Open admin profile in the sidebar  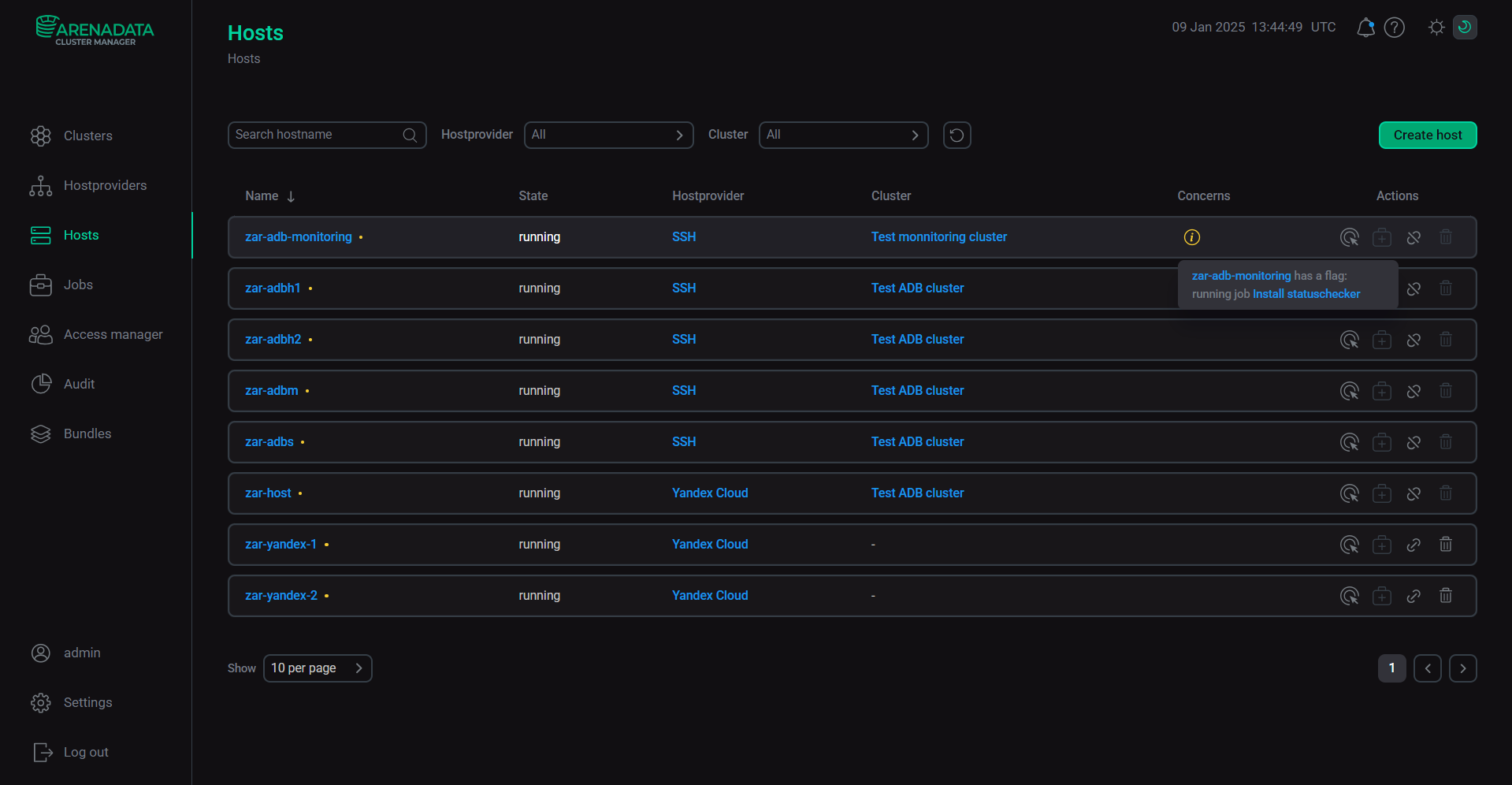tap(65, 653)
